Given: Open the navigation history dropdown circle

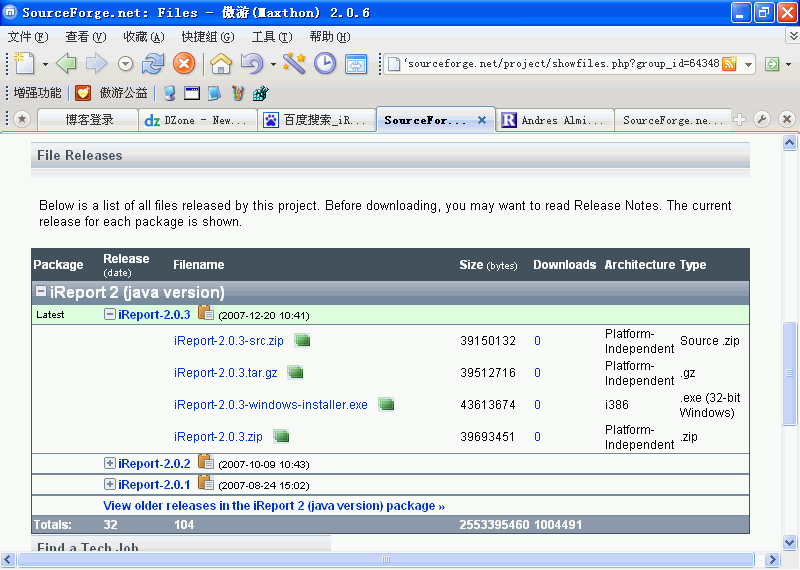Looking at the screenshot, I should (125, 64).
